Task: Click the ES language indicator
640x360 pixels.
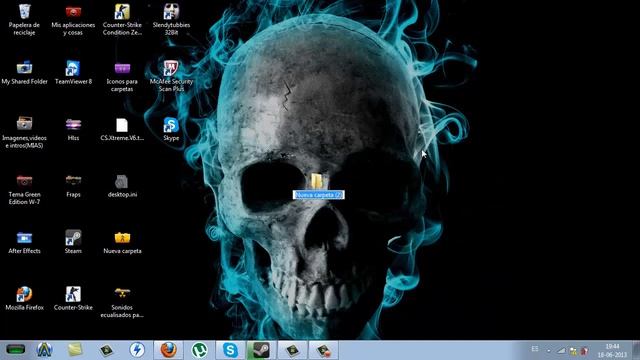Action: (535, 349)
